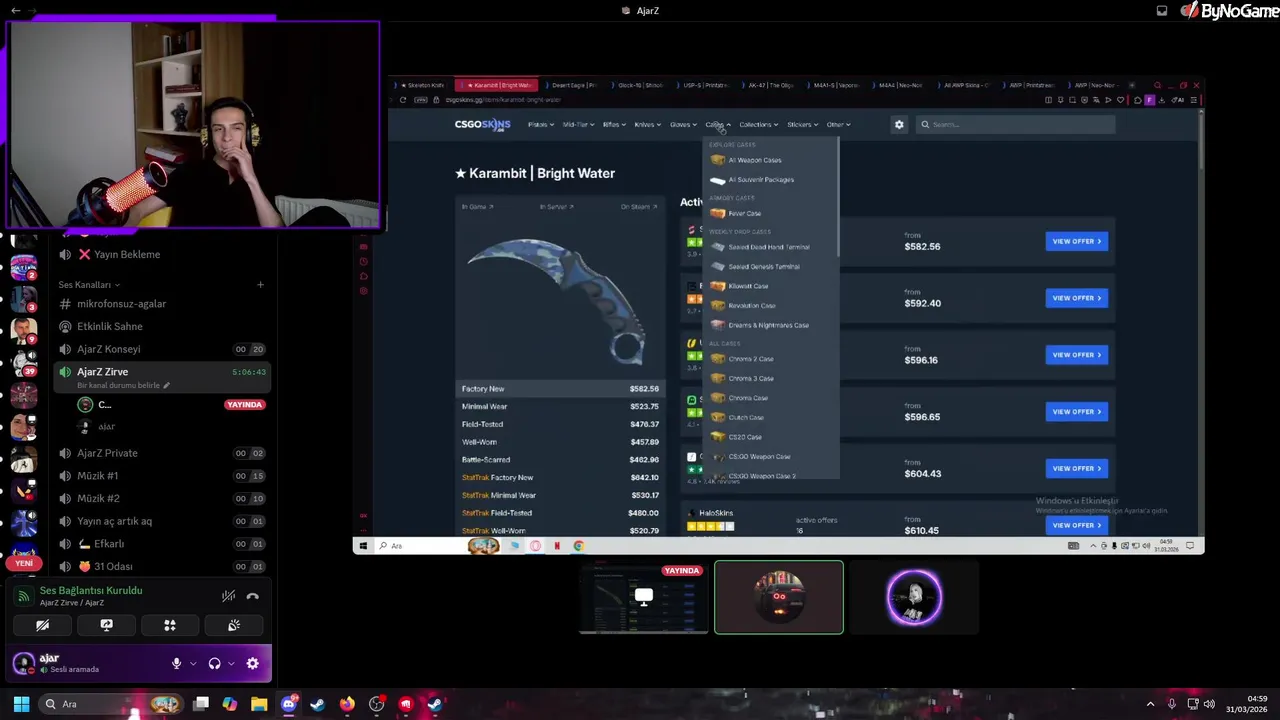Open Mid-Tier menu on CSGOSkins

click(578, 125)
